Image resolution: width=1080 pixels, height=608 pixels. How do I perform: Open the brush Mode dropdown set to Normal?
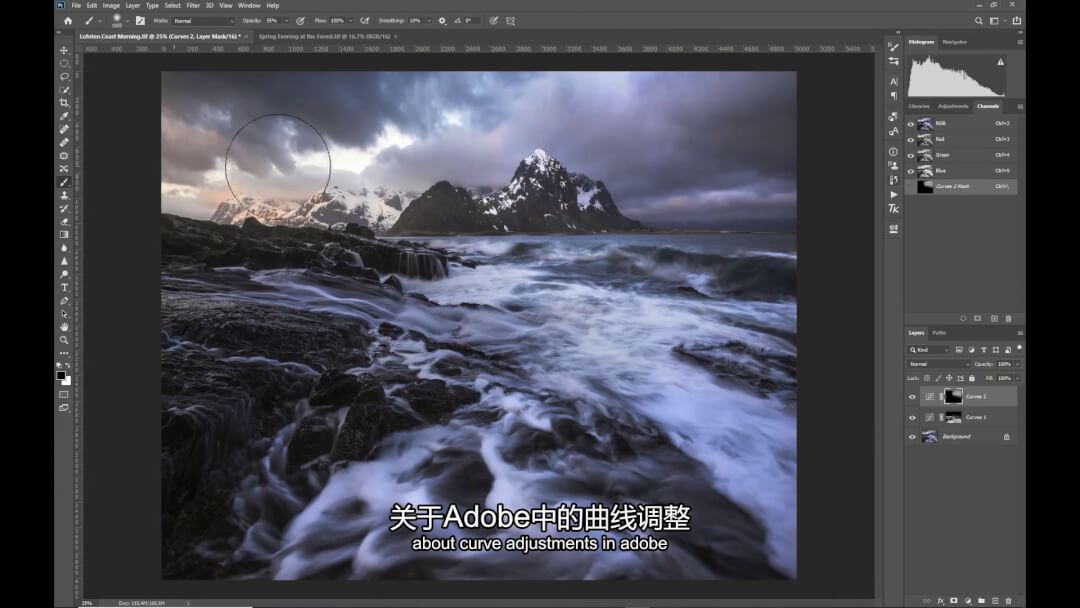click(203, 21)
